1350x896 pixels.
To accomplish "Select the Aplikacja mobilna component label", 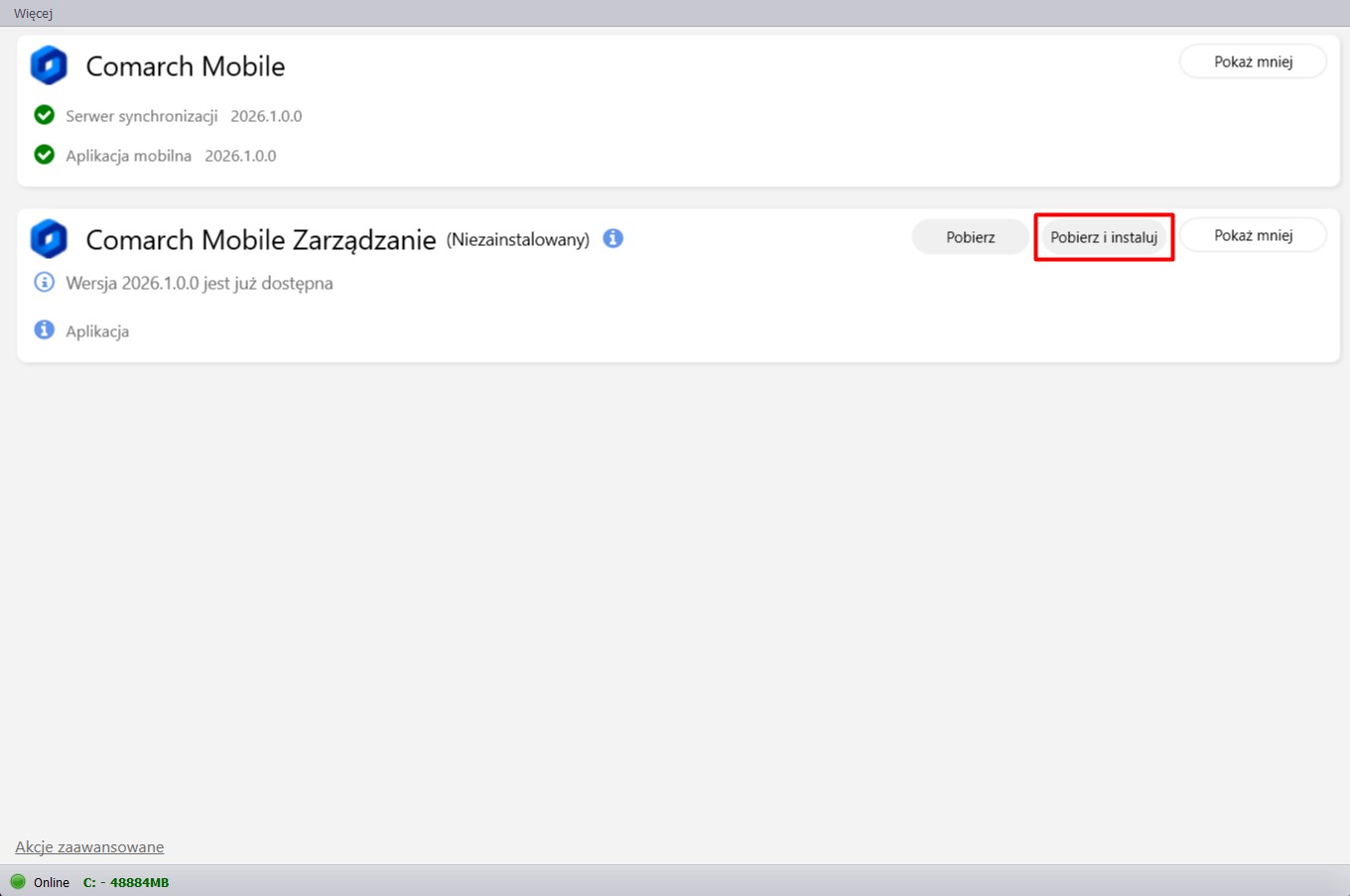I will click(128, 156).
